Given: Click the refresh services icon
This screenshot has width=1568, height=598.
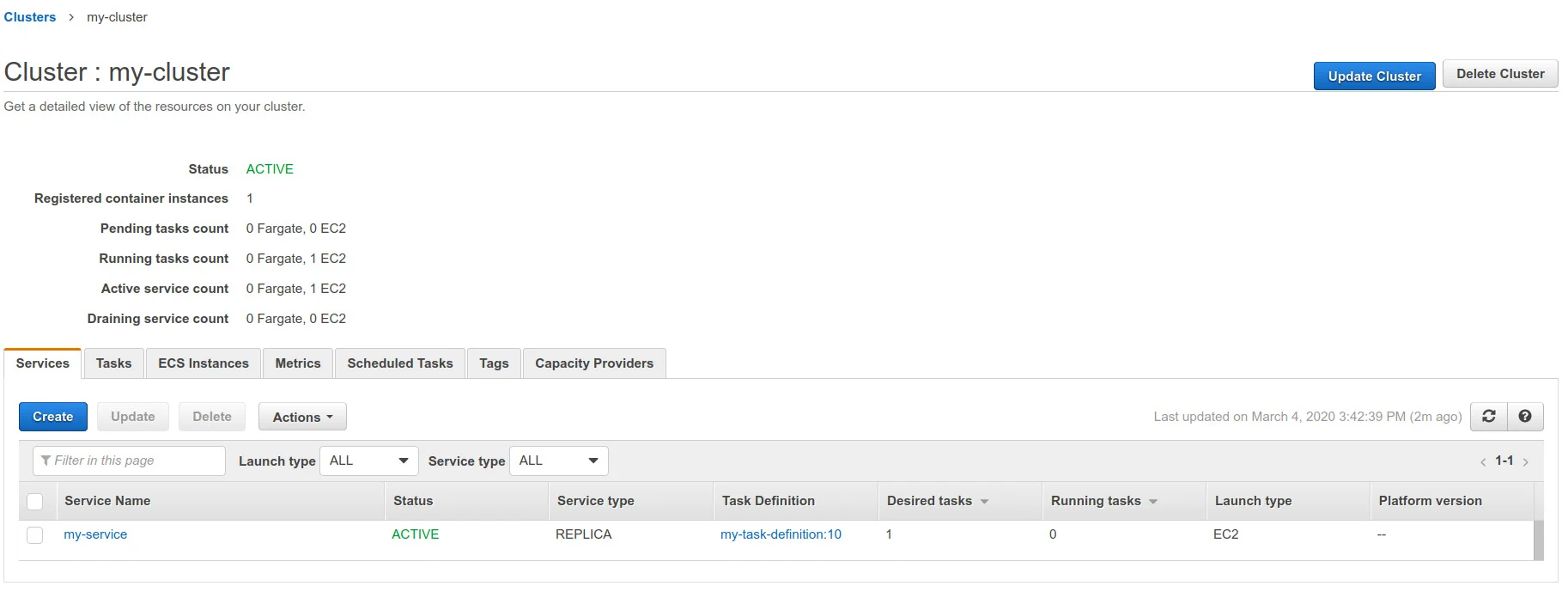Looking at the screenshot, I should pyautogui.click(x=1489, y=417).
